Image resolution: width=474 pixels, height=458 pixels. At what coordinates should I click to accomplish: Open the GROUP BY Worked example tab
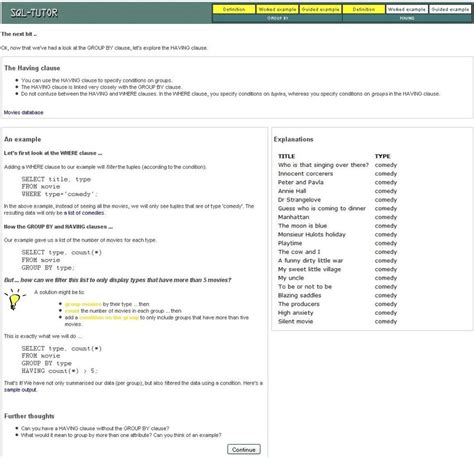tap(277, 9)
